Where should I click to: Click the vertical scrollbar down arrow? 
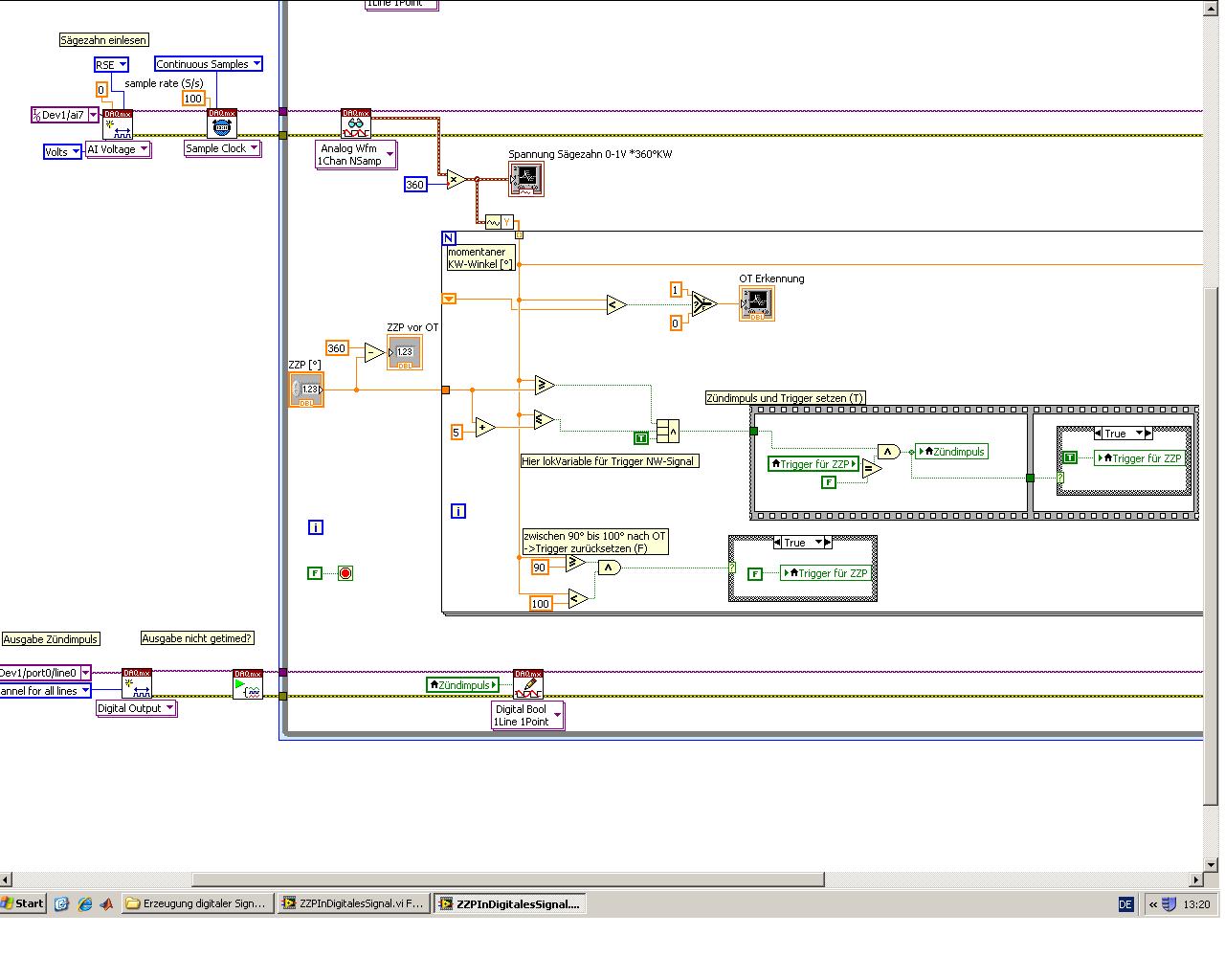(x=1212, y=863)
